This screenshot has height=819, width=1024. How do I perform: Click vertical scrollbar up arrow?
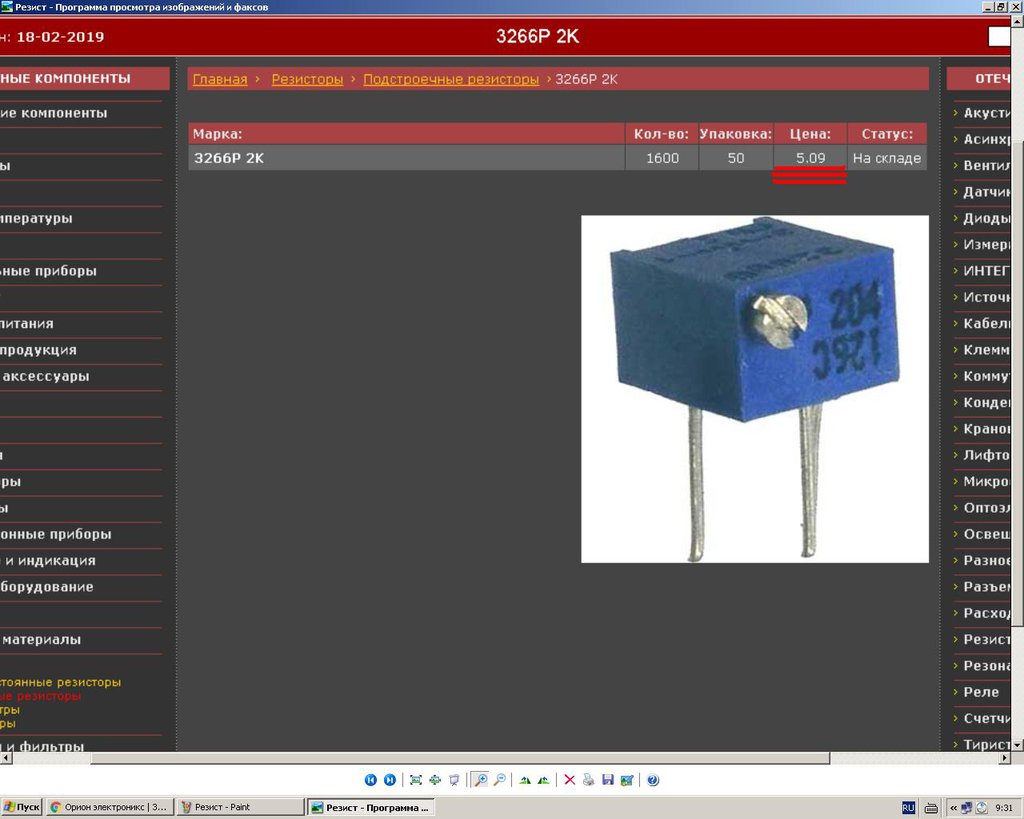pos(1017,22)
